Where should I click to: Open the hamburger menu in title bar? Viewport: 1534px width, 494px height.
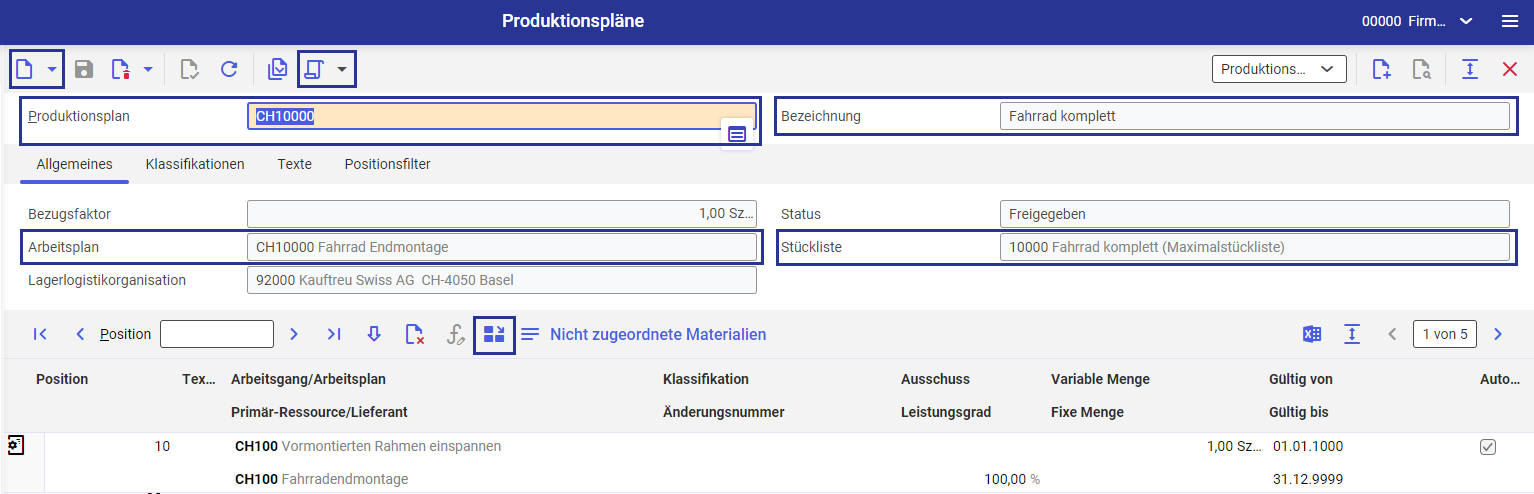[x=1509, y=21]
